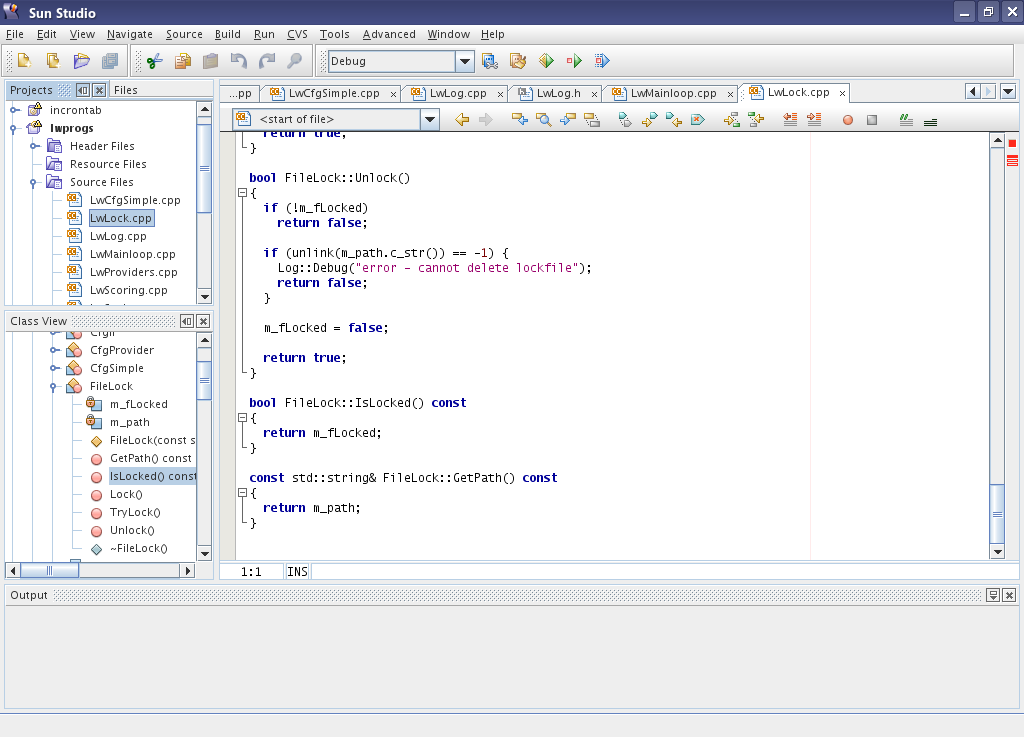Select LwScoring.cpp in the project tree

[129, 290]
